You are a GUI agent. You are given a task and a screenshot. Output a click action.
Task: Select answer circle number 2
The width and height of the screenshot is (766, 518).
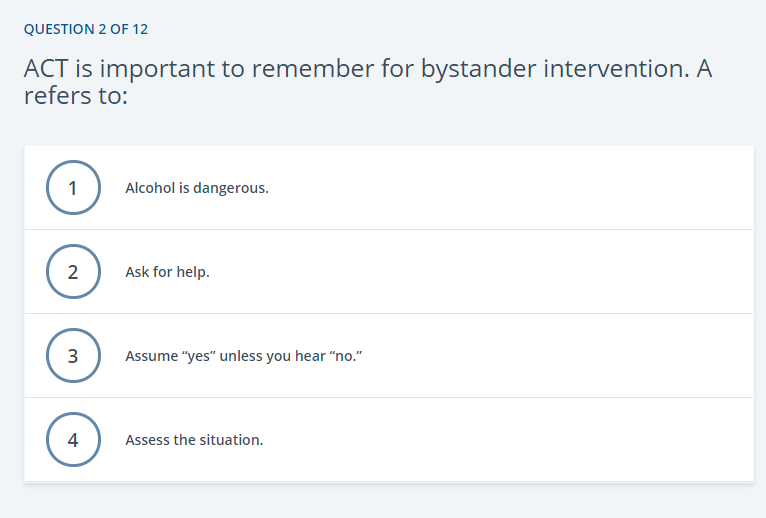pos(73,272)
